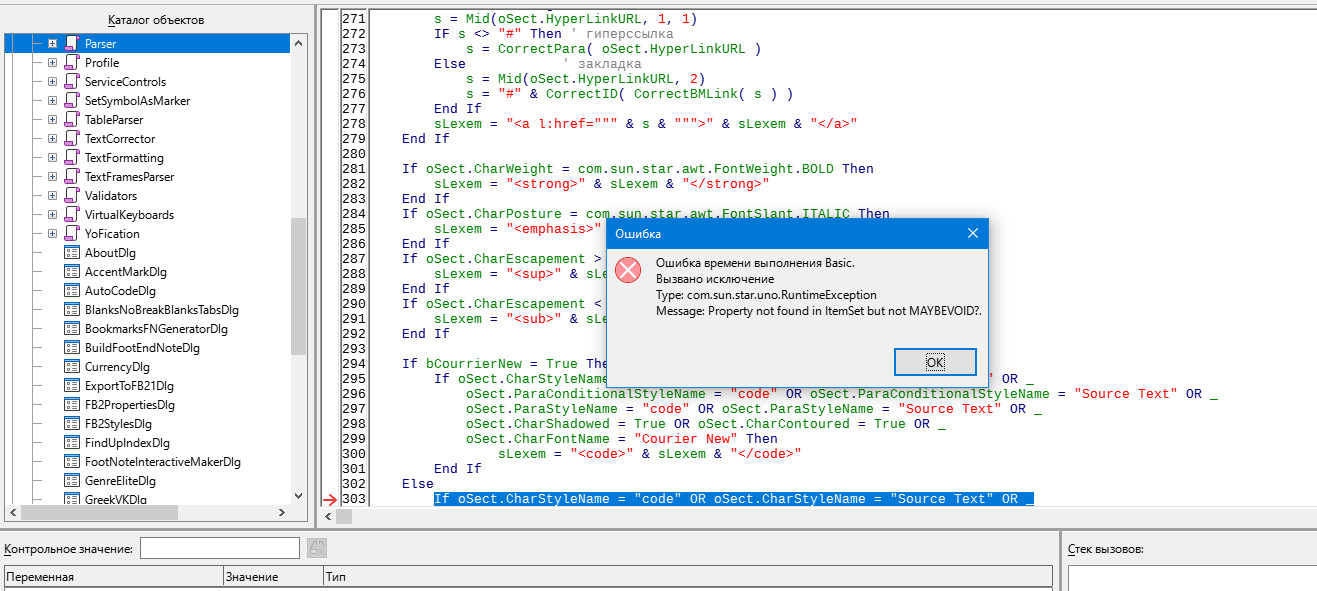Screen dimensions: 1317x591
Task: Click the object catalog scroll-up arrow
Action: click(298, 43)
